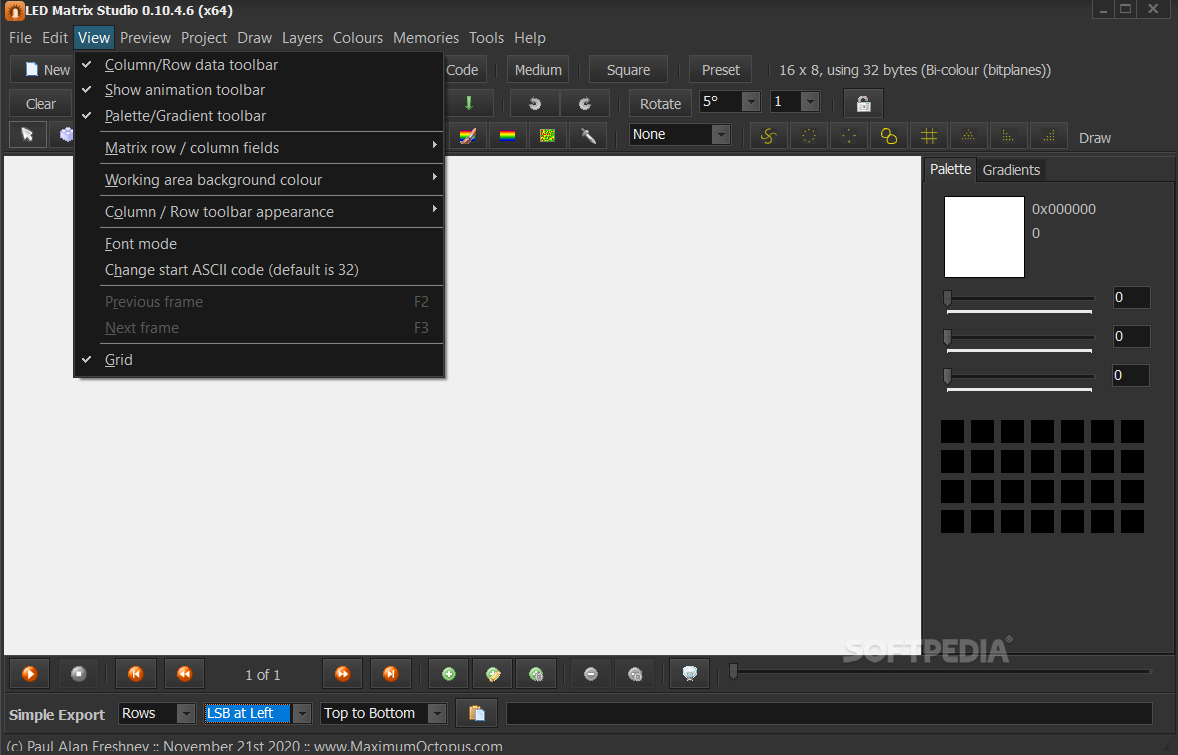Click the grey stop animation button

click(78, 674)
